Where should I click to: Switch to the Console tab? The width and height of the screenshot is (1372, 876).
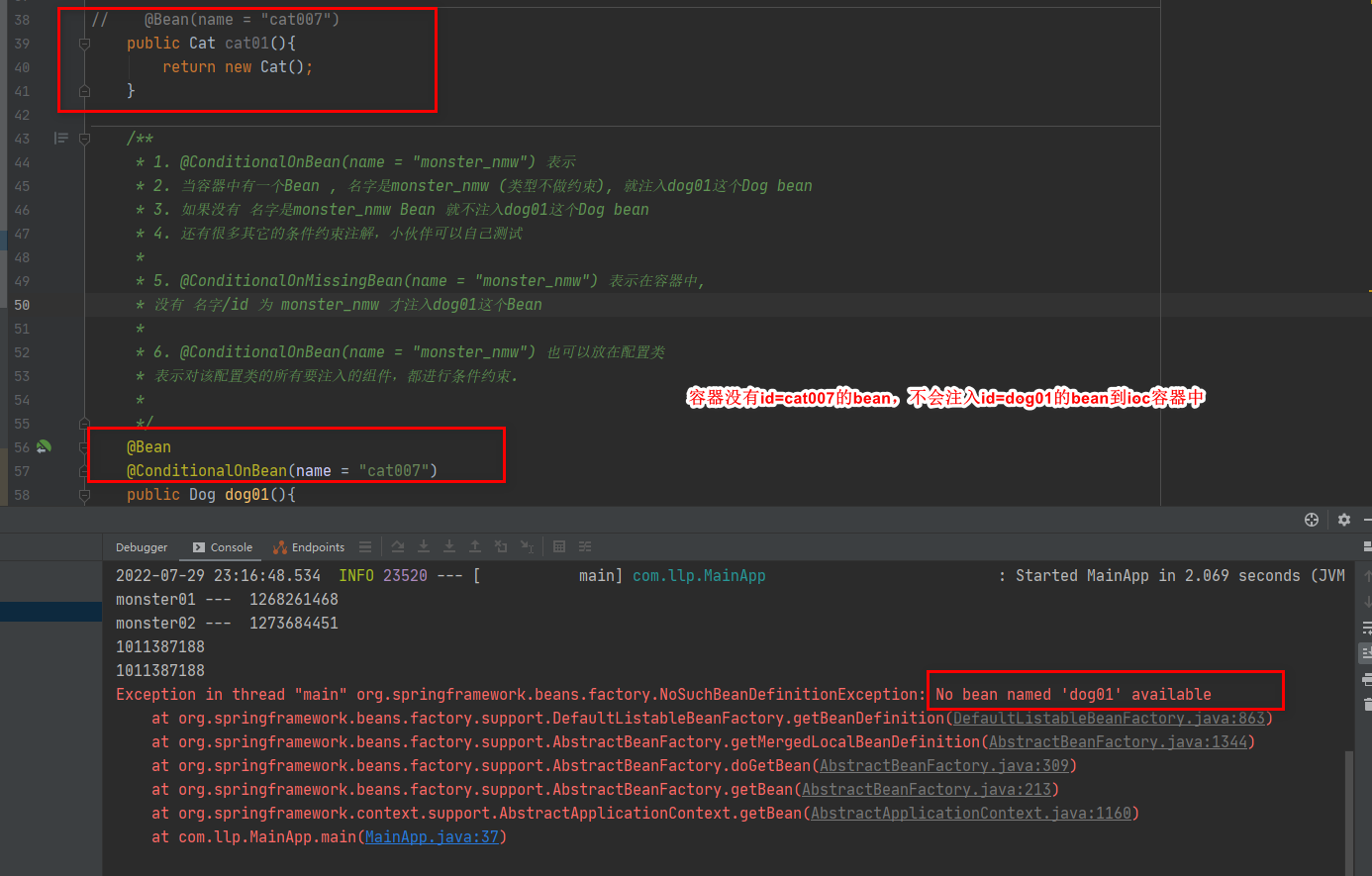tap(223, 547)
